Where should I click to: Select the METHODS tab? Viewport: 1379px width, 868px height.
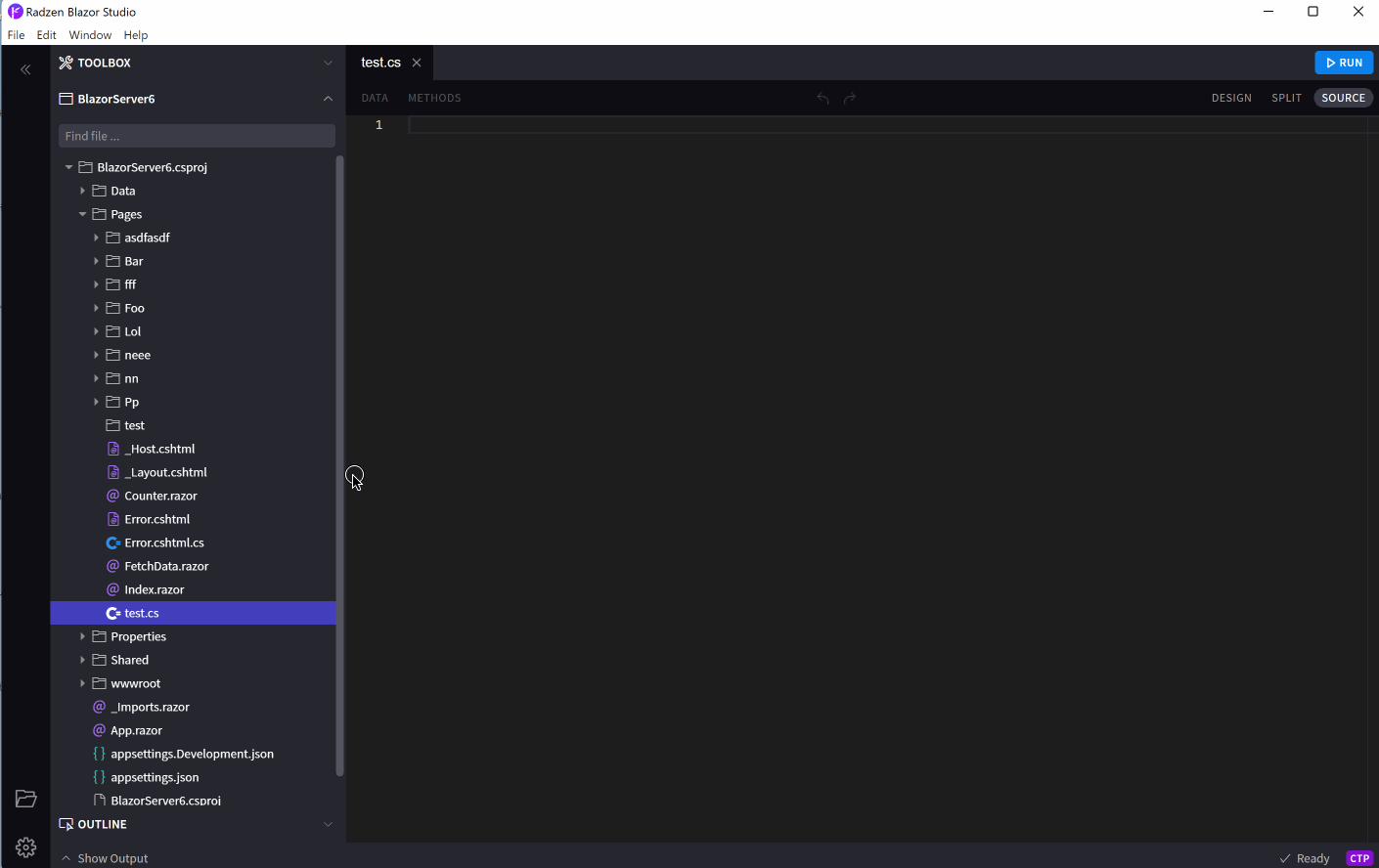point(434,98)
